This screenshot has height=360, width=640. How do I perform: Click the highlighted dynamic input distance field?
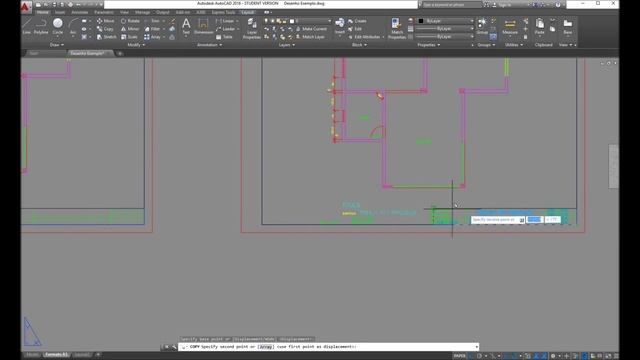[x=534, y=220]
